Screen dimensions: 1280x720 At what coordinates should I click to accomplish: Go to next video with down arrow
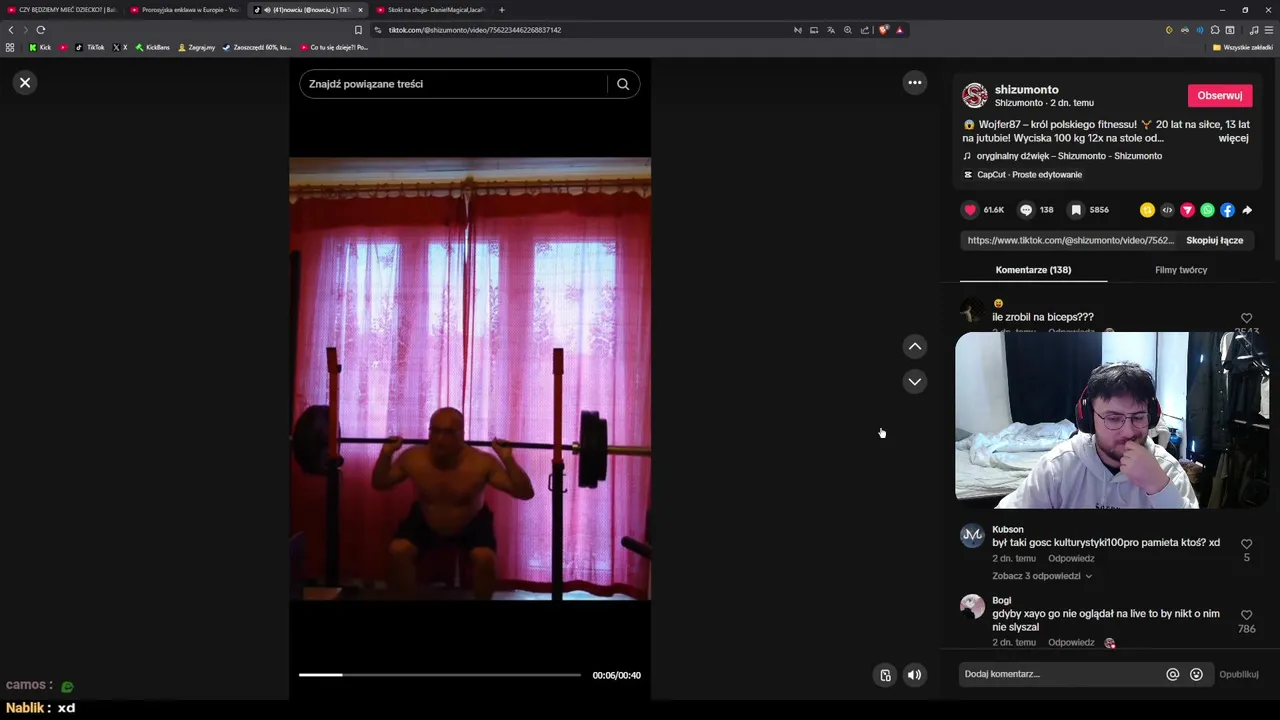tap(915, 382)
